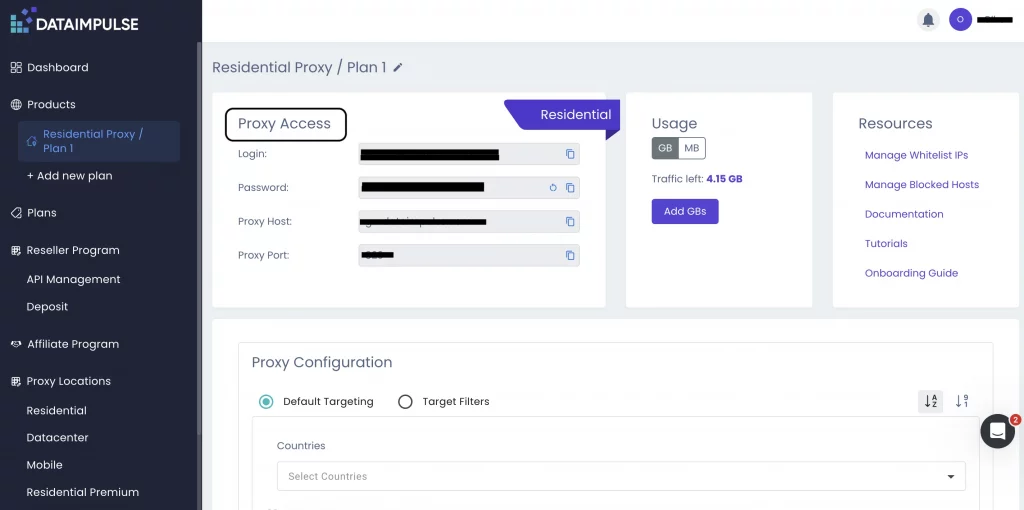
Task: Click the Add GBs button
Action: coord(684,212)
